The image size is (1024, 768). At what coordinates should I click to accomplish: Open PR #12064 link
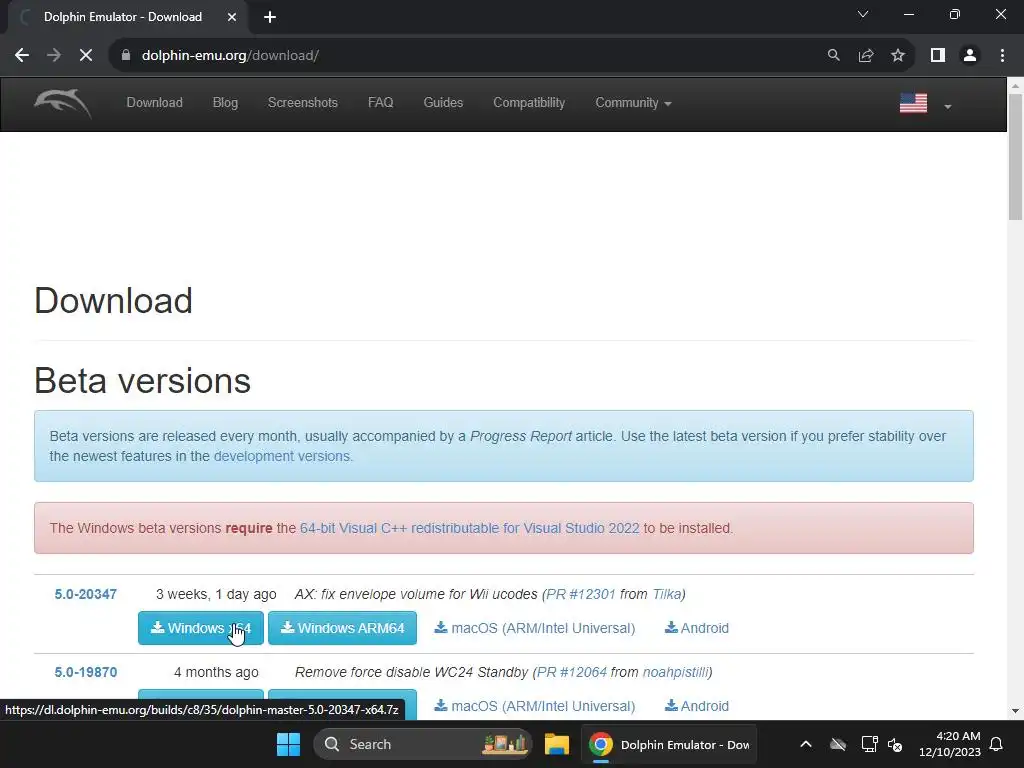click(571, 672)
